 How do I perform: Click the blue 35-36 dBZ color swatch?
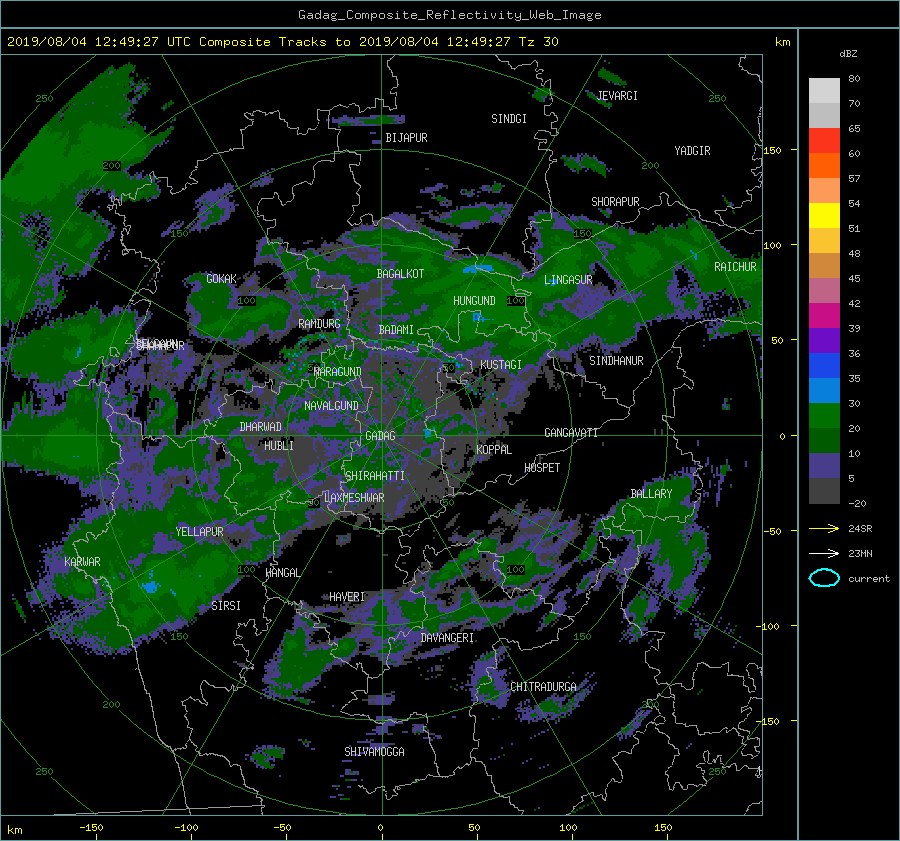[824, 366]
